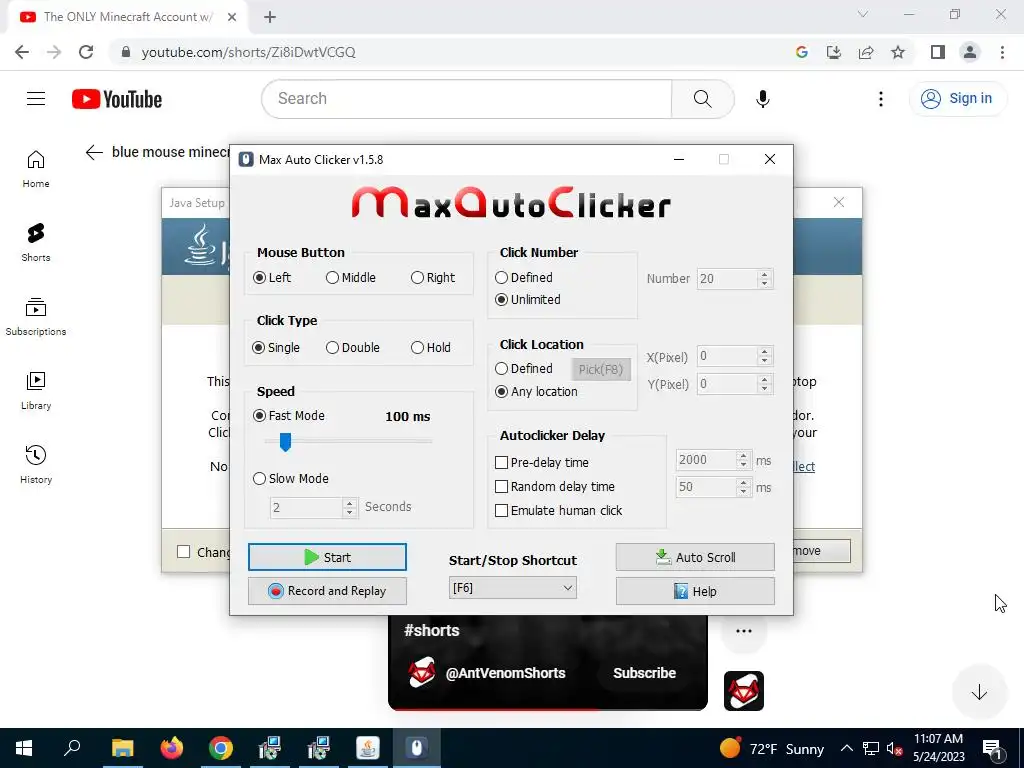Open Shorts in YouTube sidebar

tap(36, 243)
